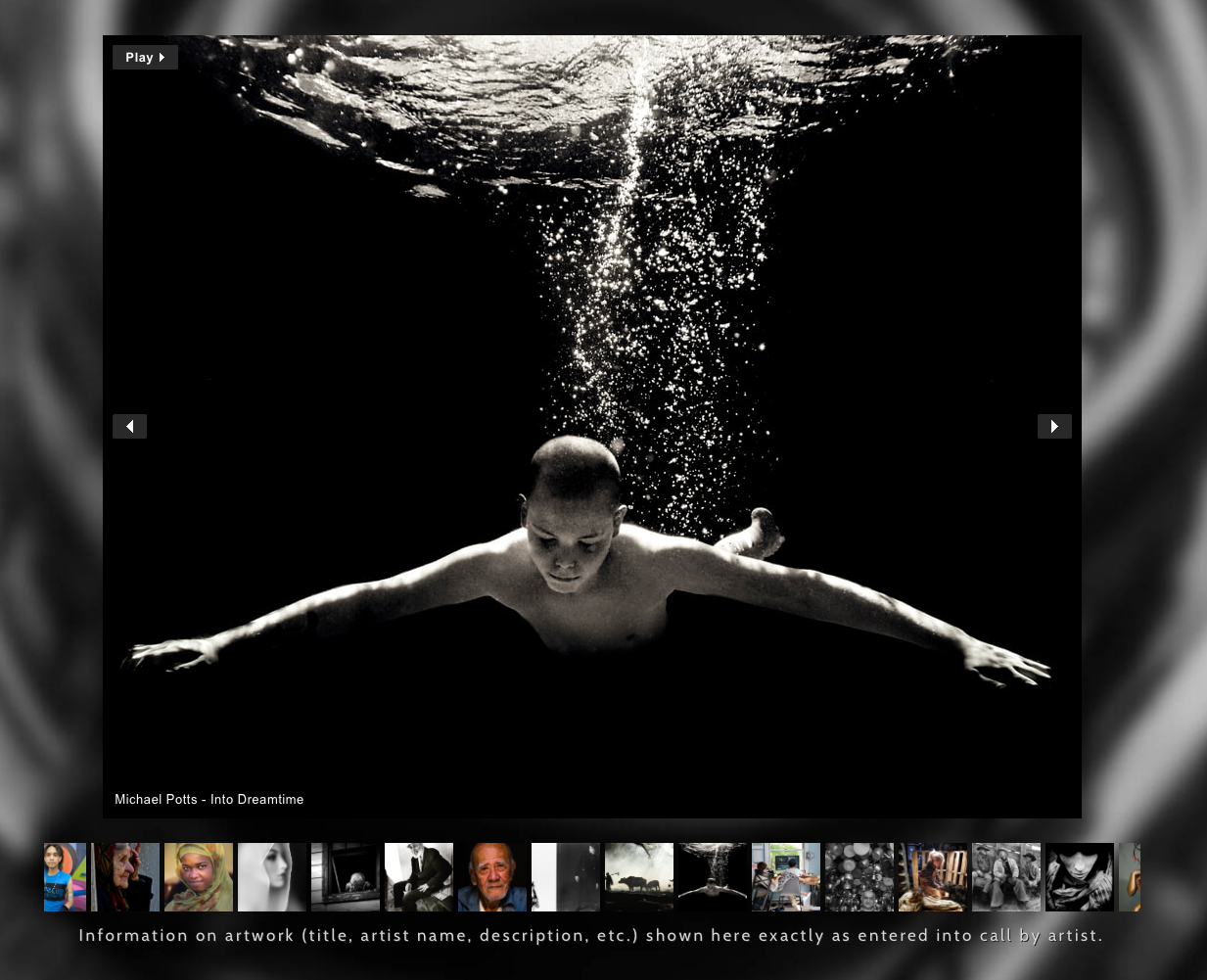
Task: Select the black and white doorway figure thumbnail
Action: click(566, 877)
